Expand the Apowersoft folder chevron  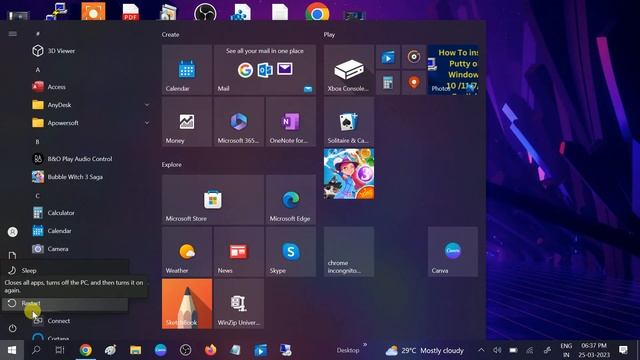(147, 123)
